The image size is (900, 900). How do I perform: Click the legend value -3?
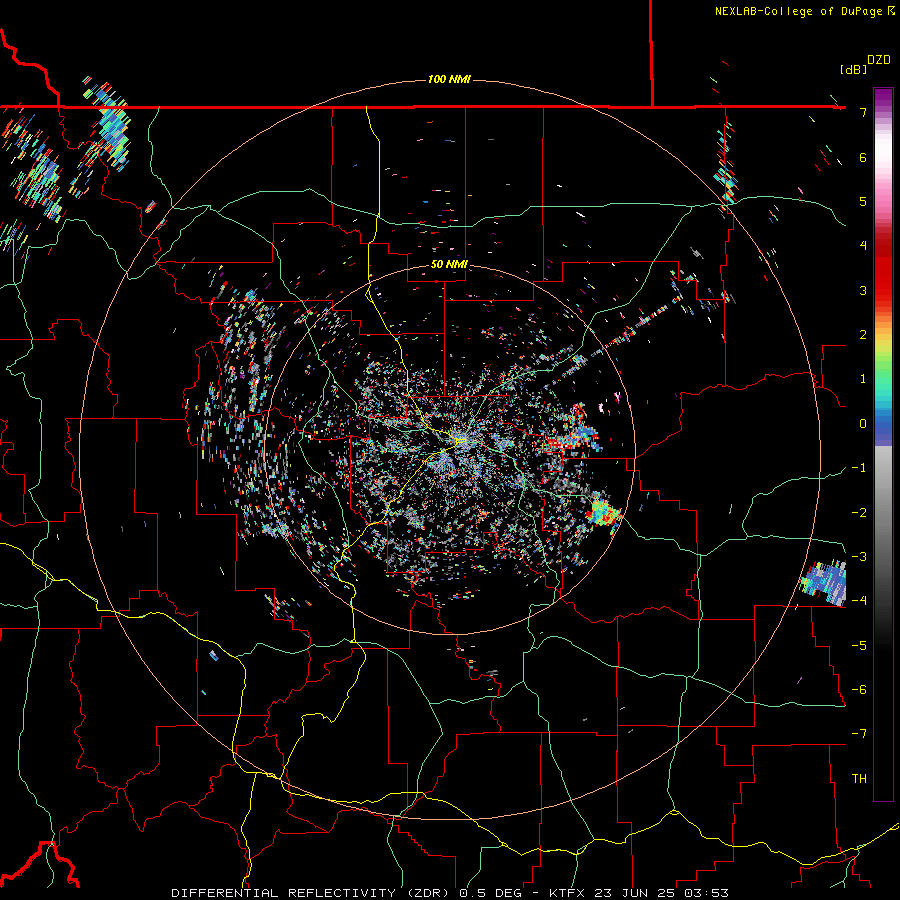[x=859, y=557]
